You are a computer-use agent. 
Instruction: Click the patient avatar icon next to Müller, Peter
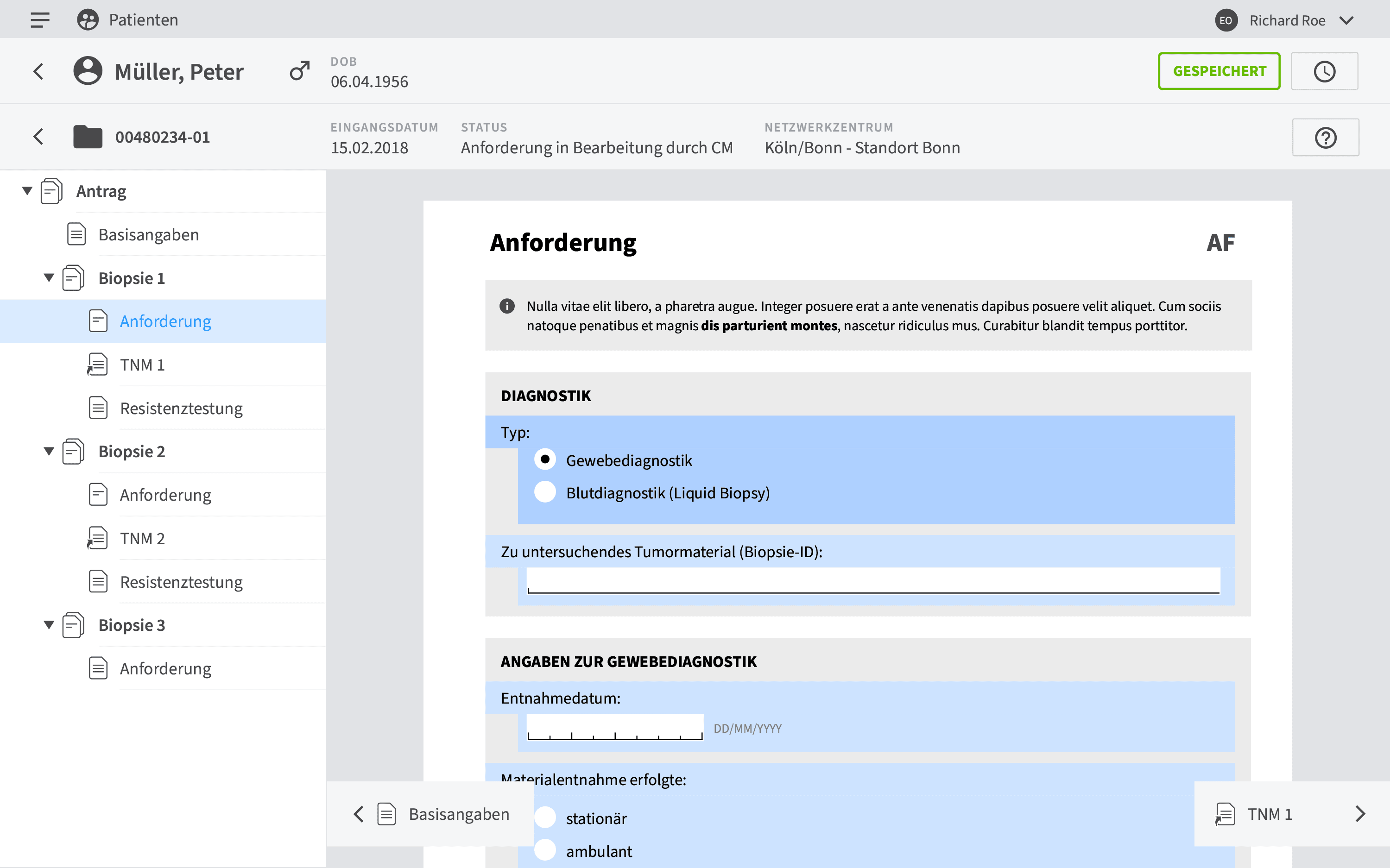(87, 70)
